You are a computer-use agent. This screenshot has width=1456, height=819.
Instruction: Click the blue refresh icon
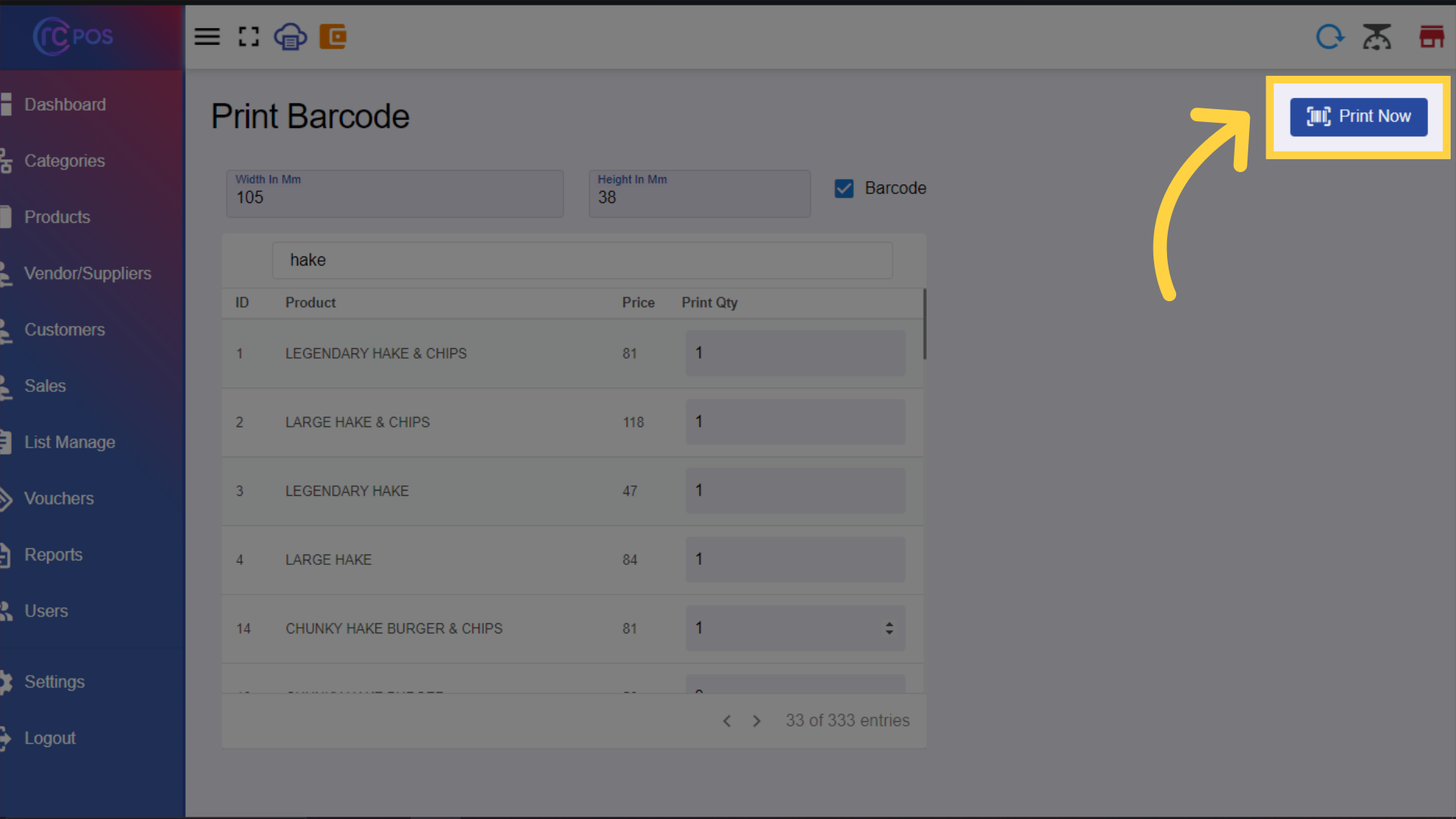(1329, 36)
